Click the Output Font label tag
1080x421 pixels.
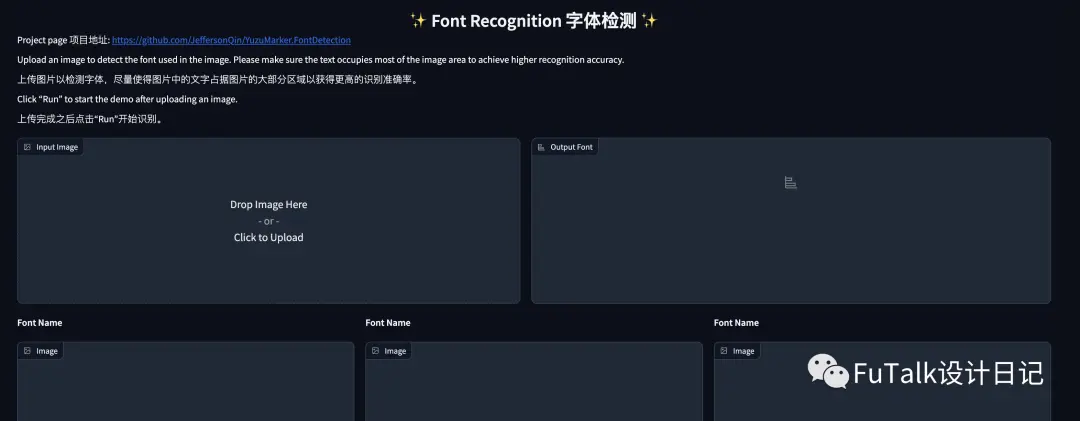click(565, 147)
